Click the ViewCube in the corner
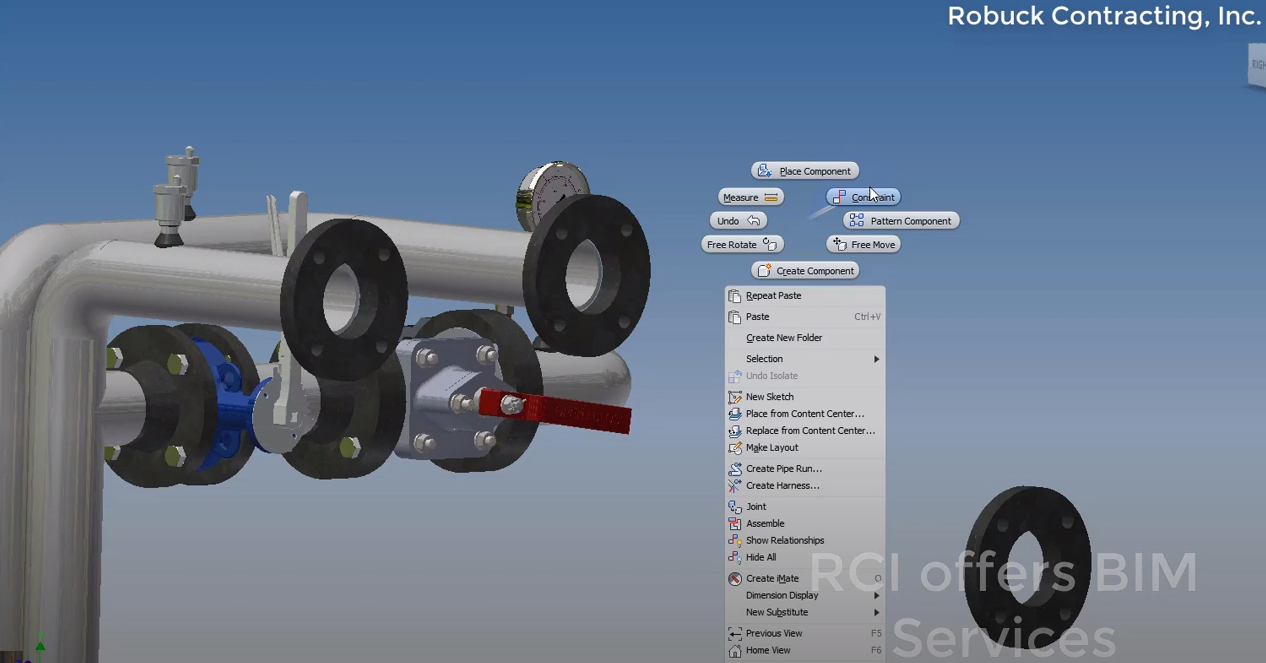Screen dimensions: 1266x663 click(x=1256, y=66)
